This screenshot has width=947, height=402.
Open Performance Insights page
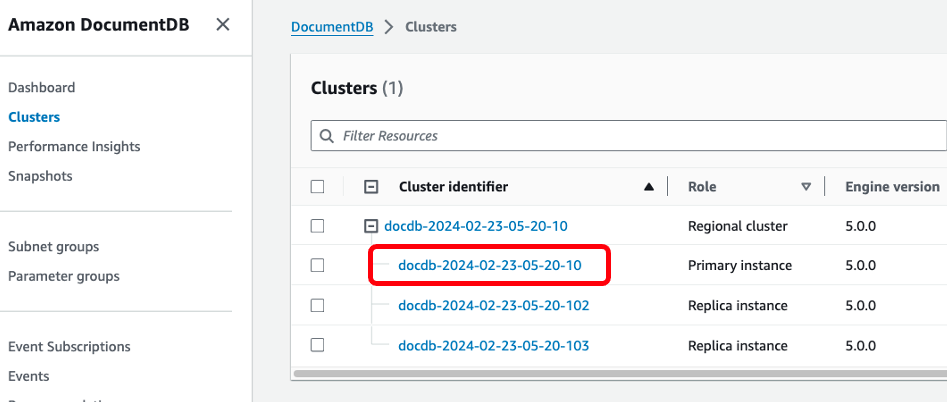[x=74, y=147]
